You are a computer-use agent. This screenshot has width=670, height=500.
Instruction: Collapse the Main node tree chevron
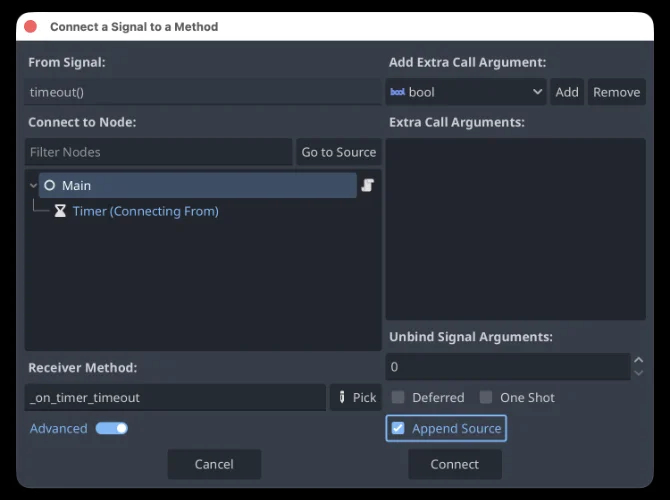[x=33, y=186]
